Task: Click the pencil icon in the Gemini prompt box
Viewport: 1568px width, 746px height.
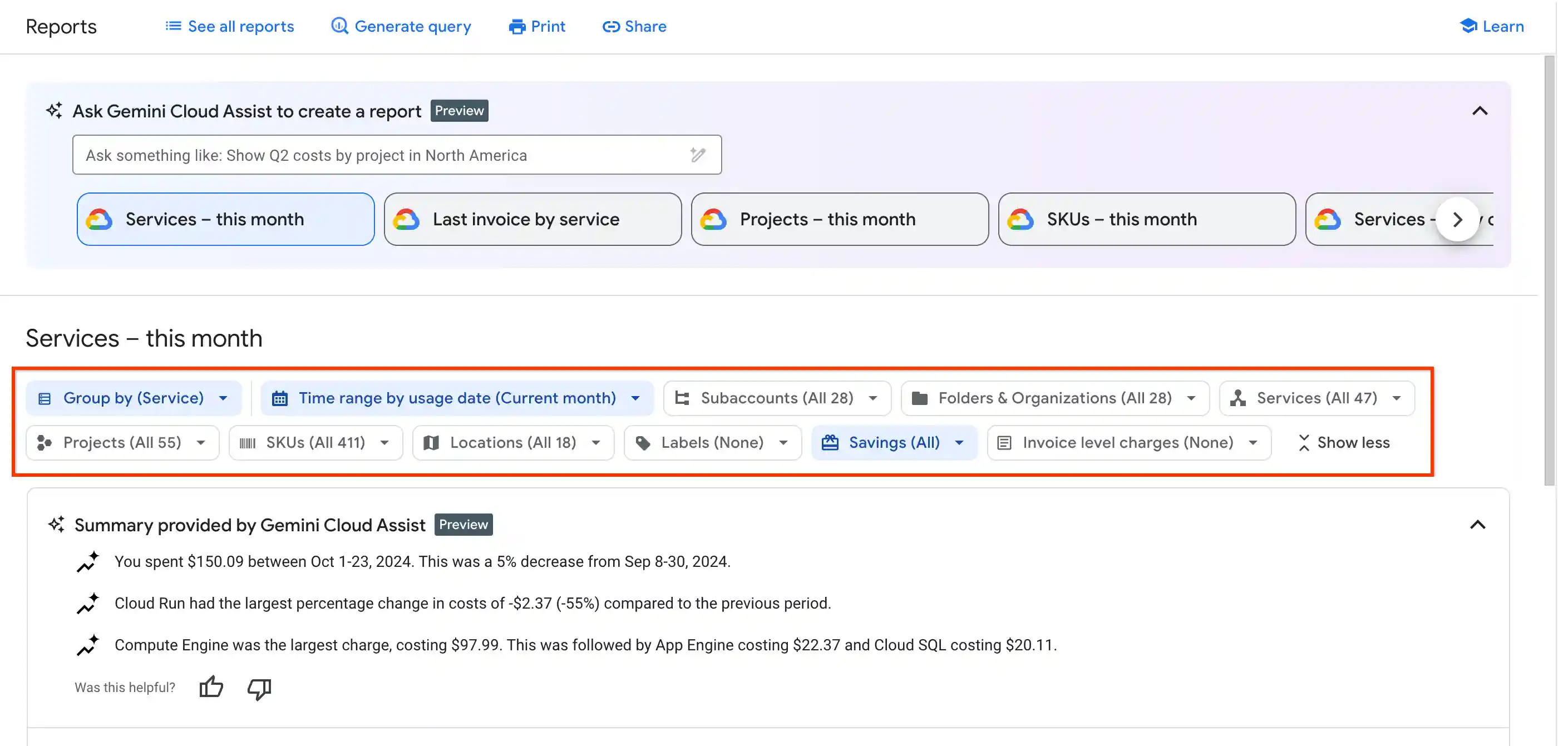Action: [698, 155]
